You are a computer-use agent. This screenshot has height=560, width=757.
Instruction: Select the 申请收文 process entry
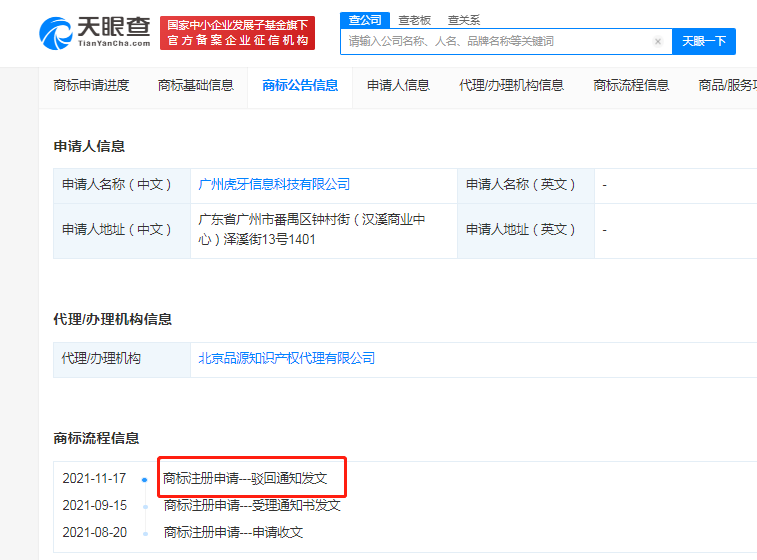tap(233, 532)
